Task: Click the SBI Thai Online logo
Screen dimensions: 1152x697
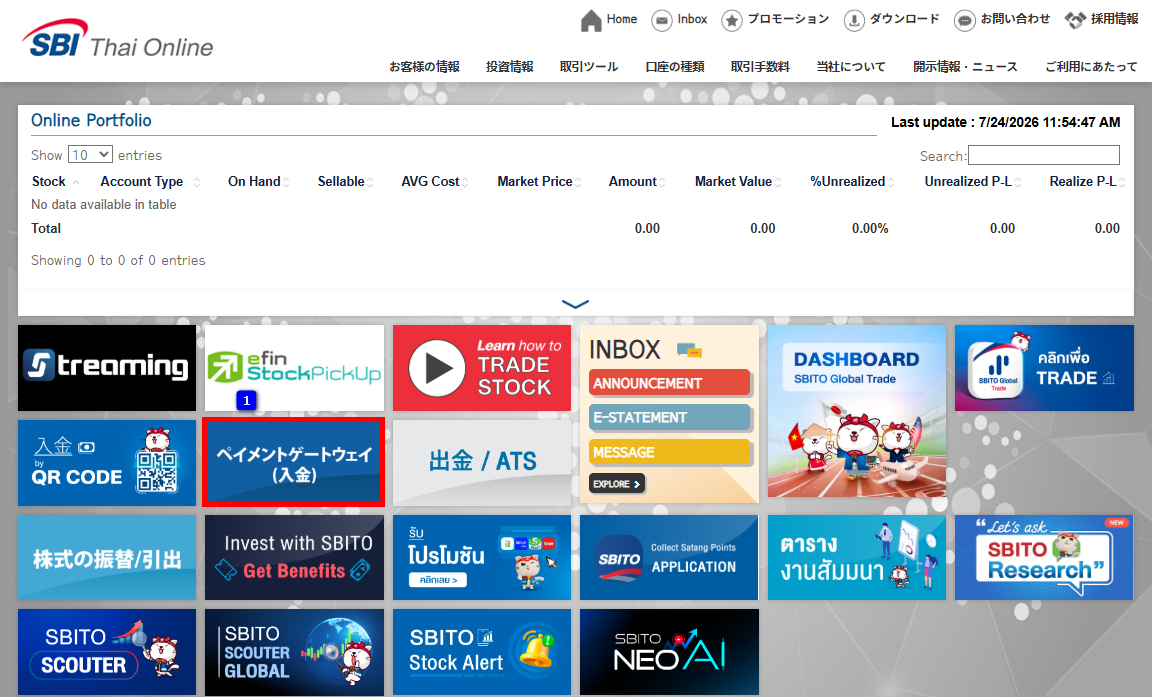Action: [118, 39]
